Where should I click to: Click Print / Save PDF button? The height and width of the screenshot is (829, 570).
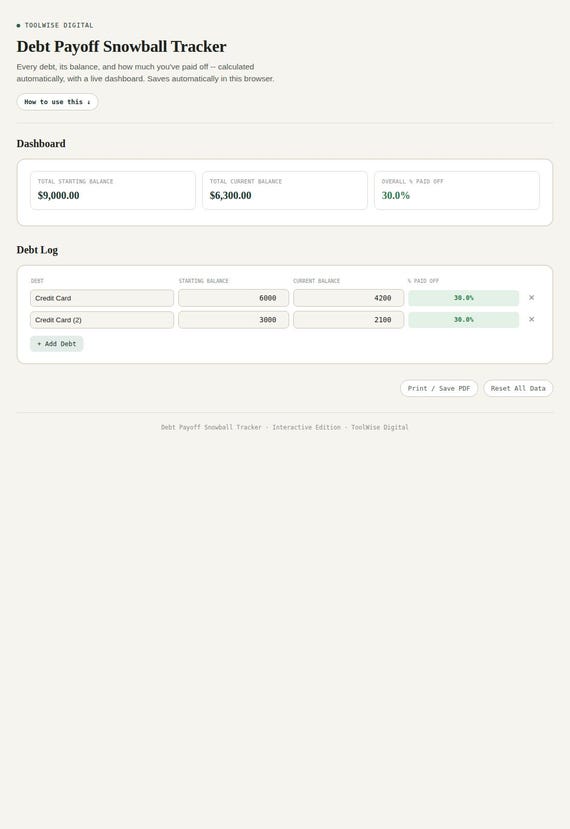[439, 388]
